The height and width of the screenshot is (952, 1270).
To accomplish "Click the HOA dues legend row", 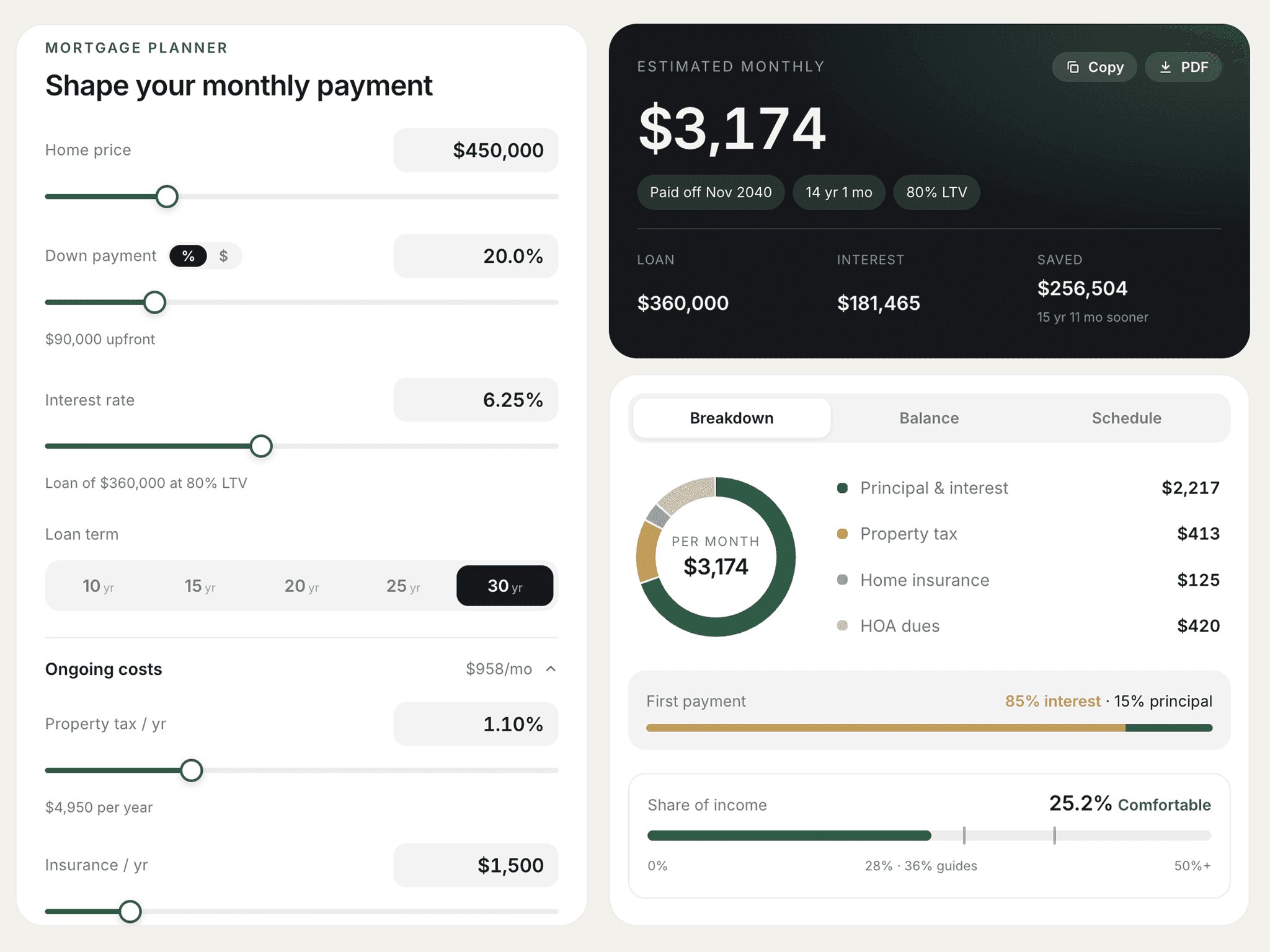I will pos(1028,626).
